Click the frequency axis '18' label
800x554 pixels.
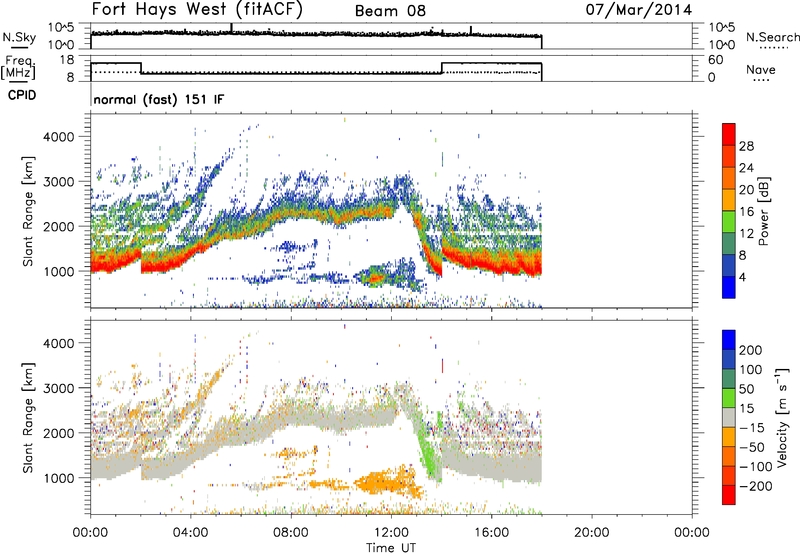click(x=67, y=60)
